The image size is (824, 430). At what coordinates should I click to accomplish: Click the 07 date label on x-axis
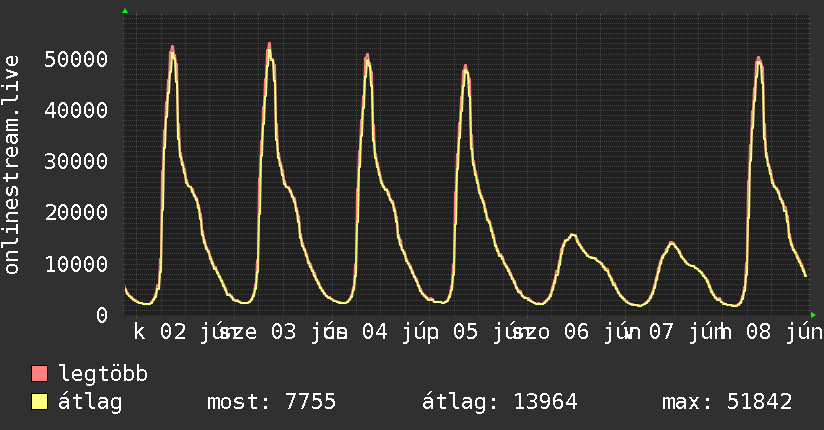tap(661, 332)
